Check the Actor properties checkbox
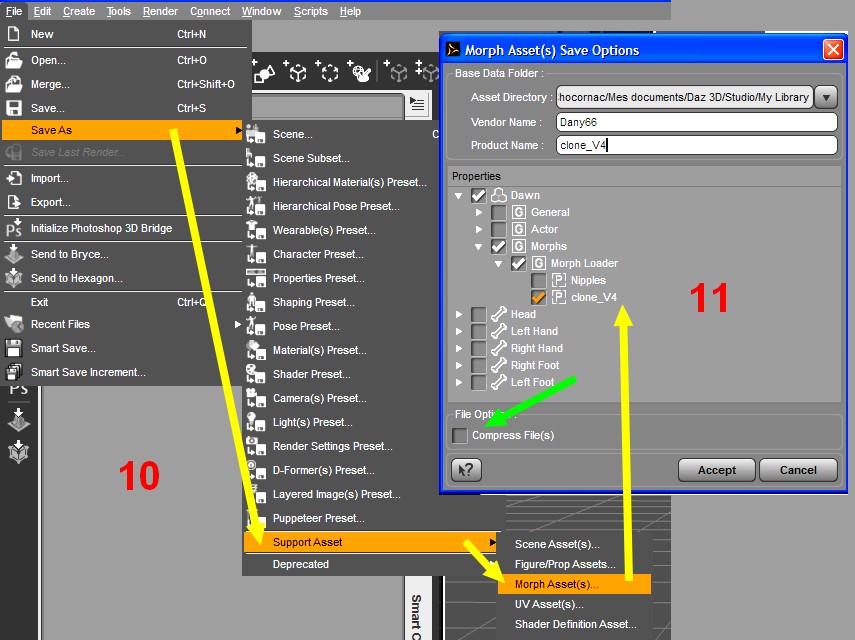This screenshot has width=855, height=640. (498, 229)
